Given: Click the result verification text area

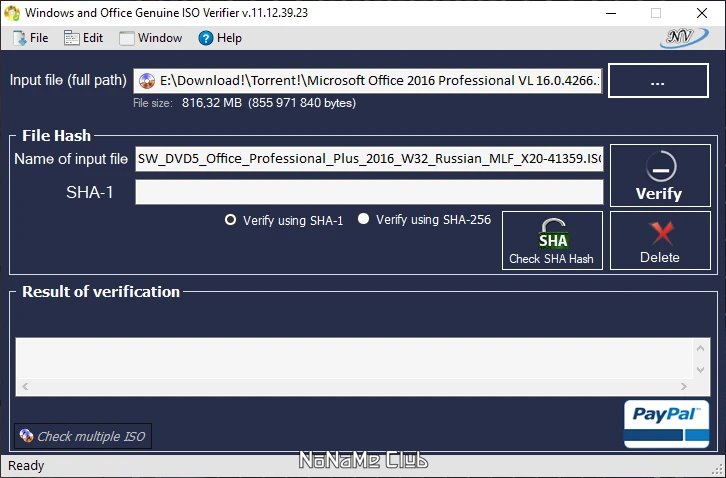Looking at the screenshot, I should coord(354,359).
